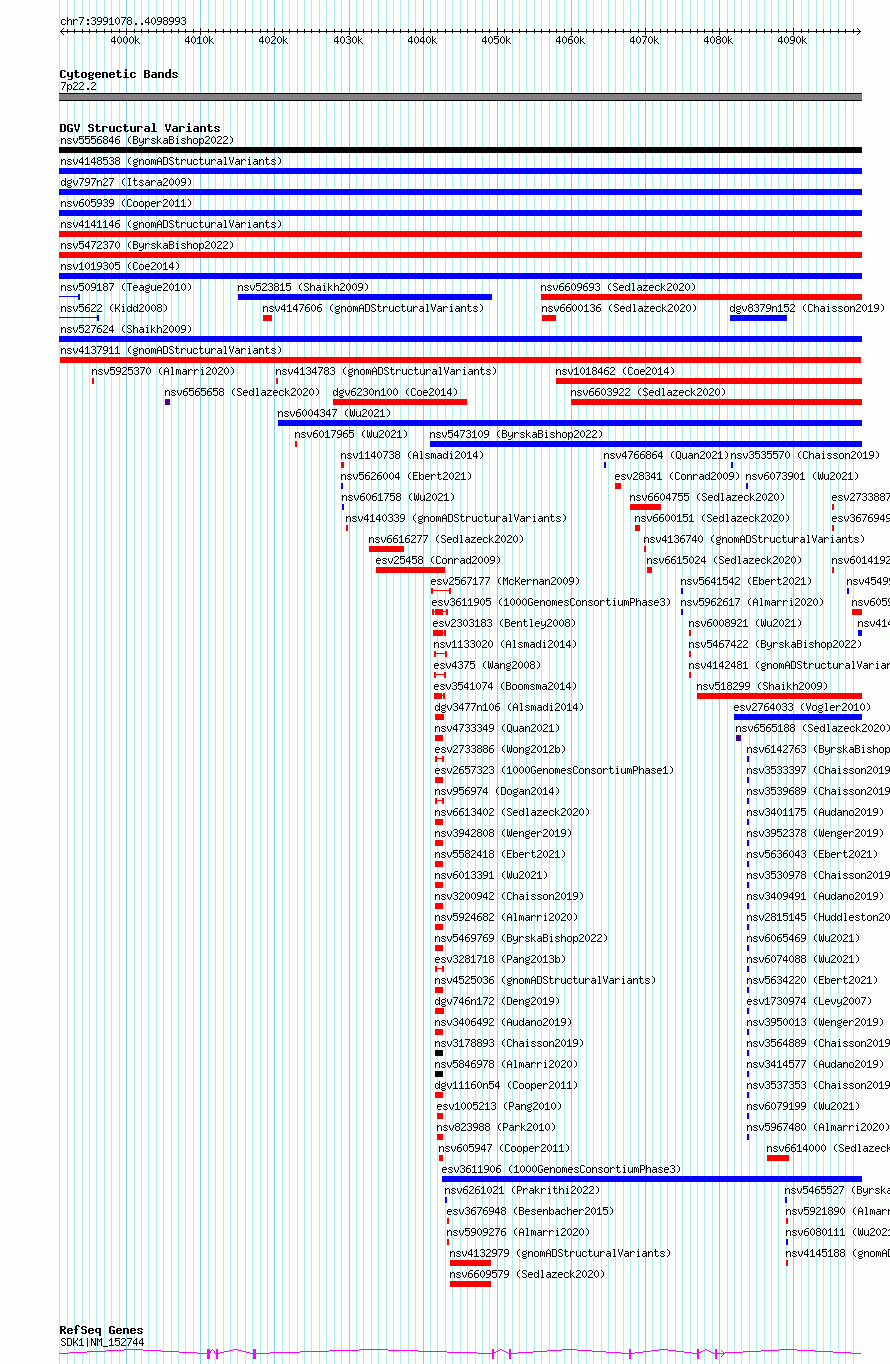Open nsv523815 (Shaikh2009) variant

pos(303,288)
